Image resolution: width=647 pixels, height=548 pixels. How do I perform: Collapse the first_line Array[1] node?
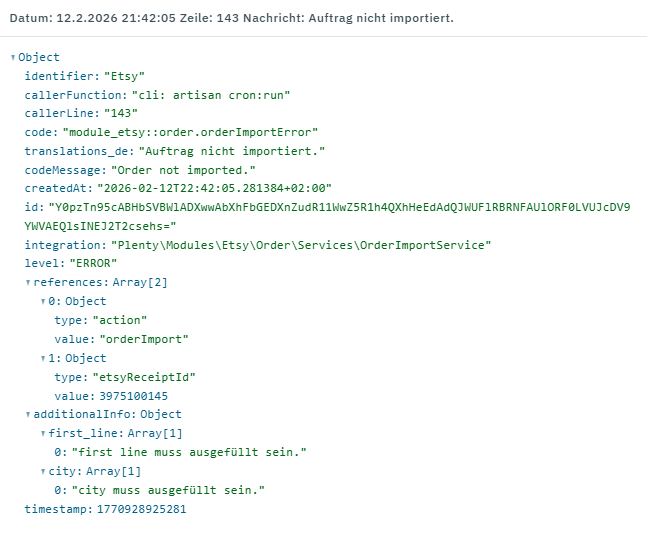pos(43,433)
